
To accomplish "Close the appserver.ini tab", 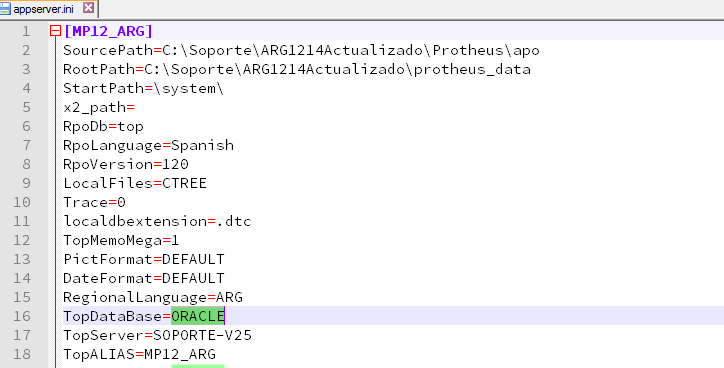I will tap(88, 8).
